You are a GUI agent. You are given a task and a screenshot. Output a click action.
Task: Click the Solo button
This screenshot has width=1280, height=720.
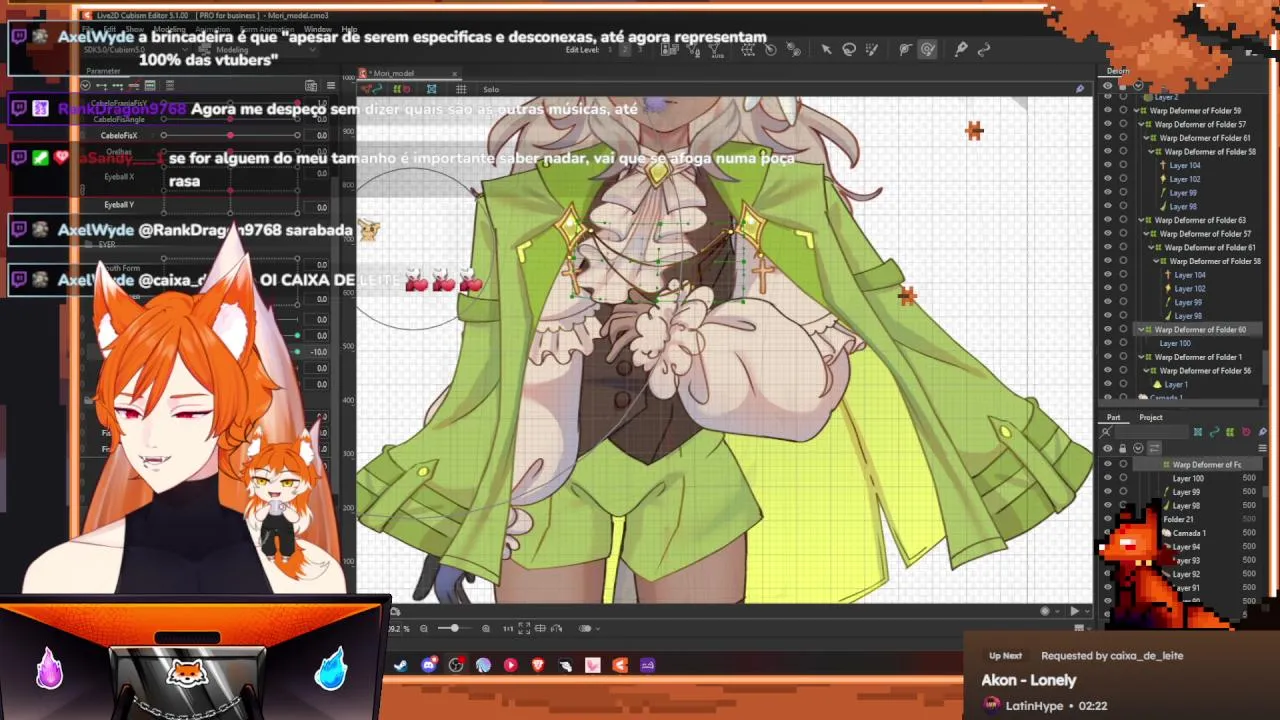tap(491, 89)
